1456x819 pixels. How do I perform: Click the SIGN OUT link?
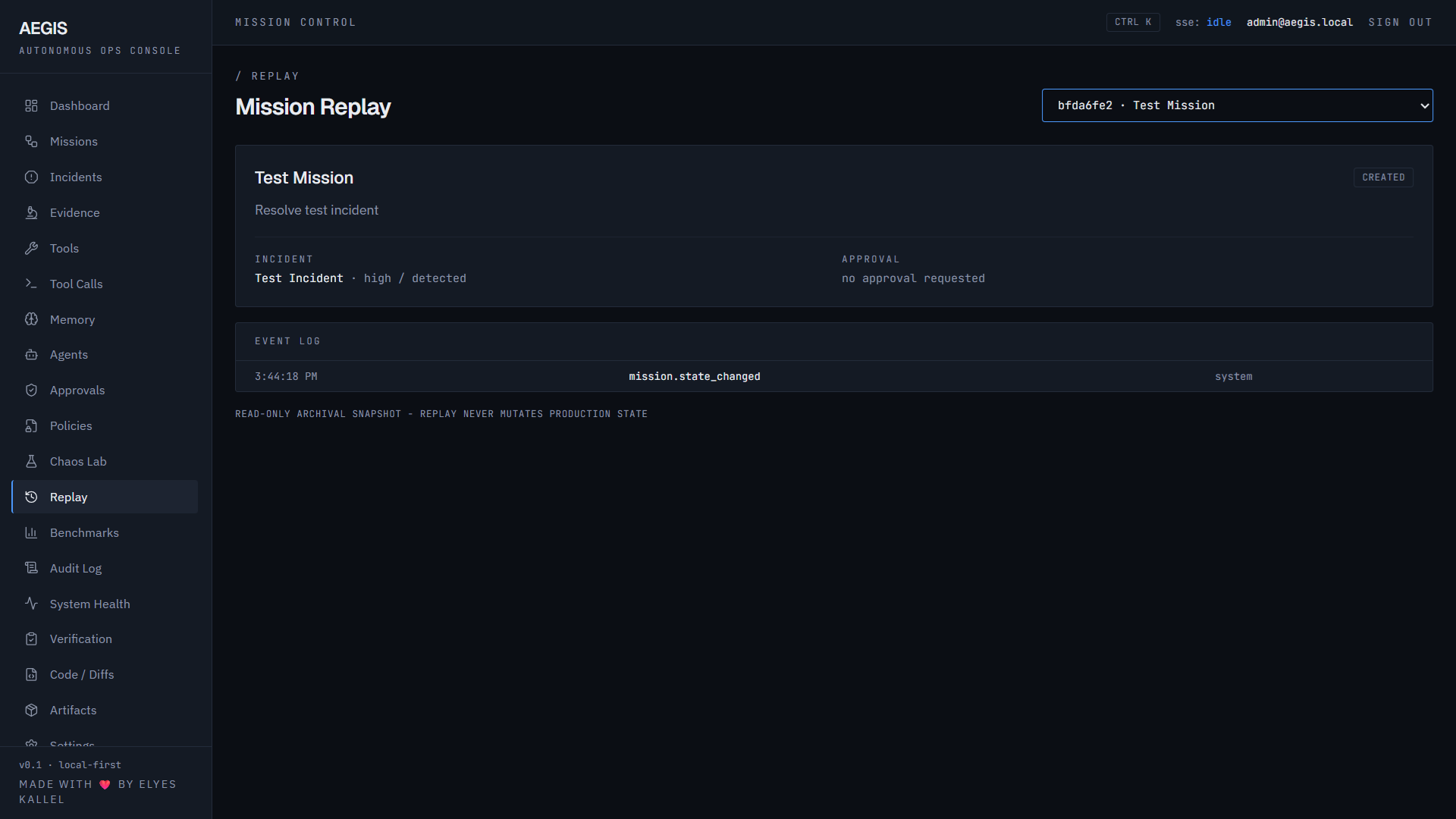pyautogui.click(x=1400, y=22)
